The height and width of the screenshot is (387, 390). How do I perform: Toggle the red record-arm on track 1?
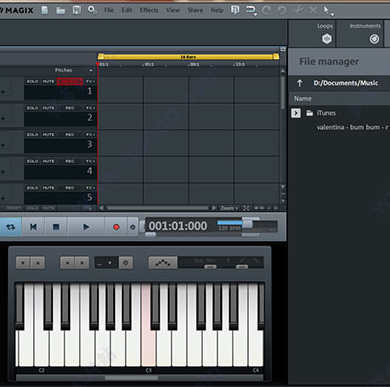tap(70, 81)
